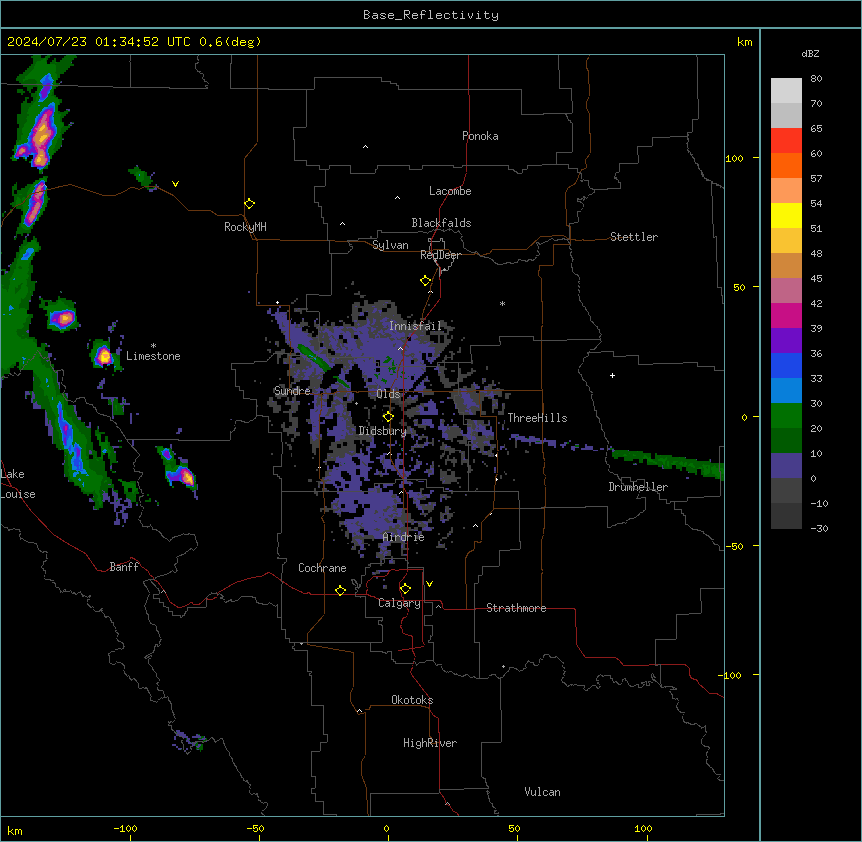This screenshot has width=862, height=842.
Task: Click the Stettler city label
Action: point(634,237)
